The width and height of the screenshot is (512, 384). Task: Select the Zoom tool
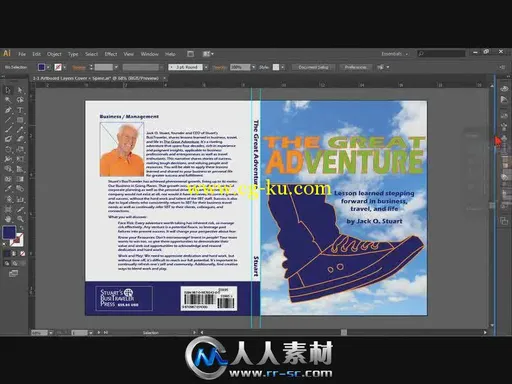point(20,219)
